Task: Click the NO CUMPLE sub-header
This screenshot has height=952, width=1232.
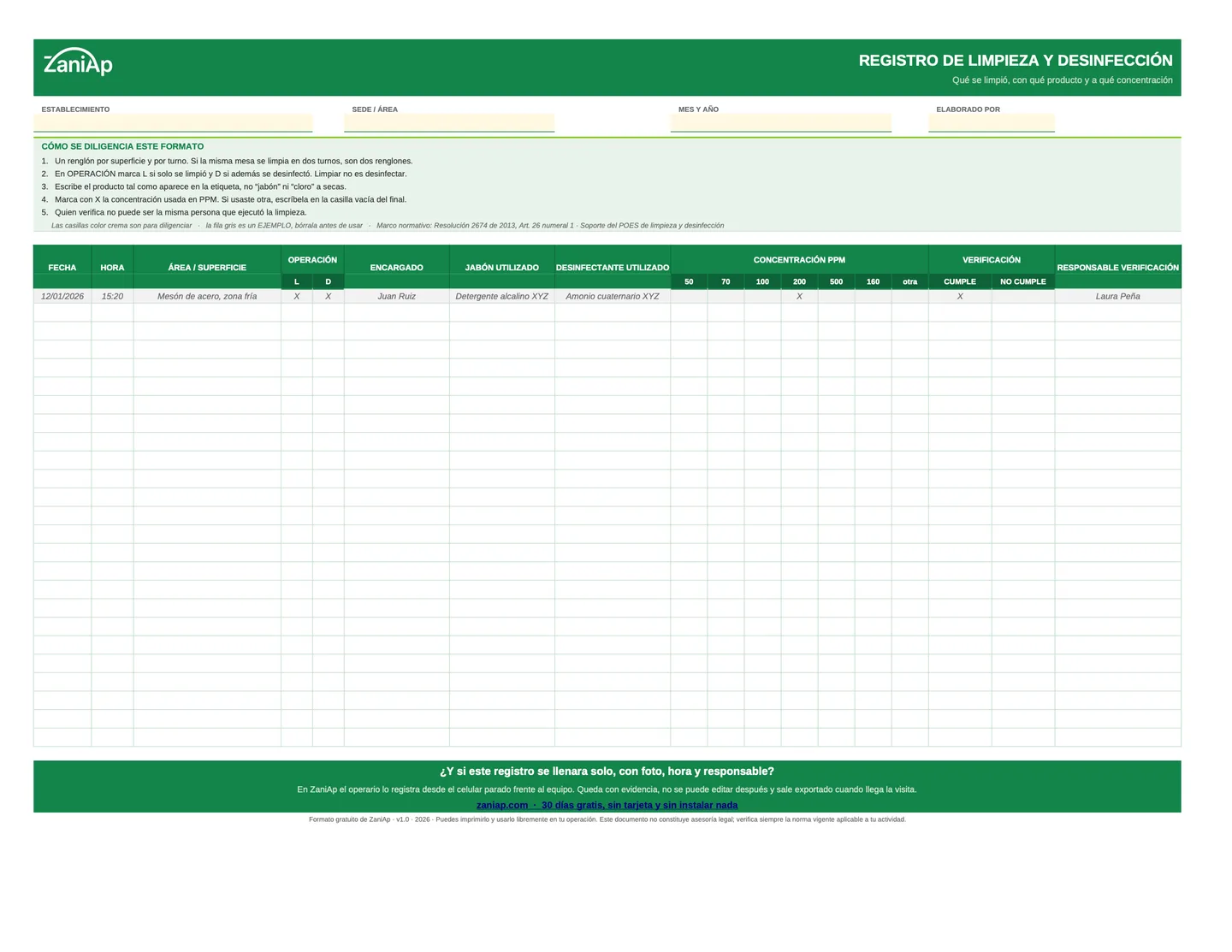Action: pyautogui.click(x=1023, y=281)
